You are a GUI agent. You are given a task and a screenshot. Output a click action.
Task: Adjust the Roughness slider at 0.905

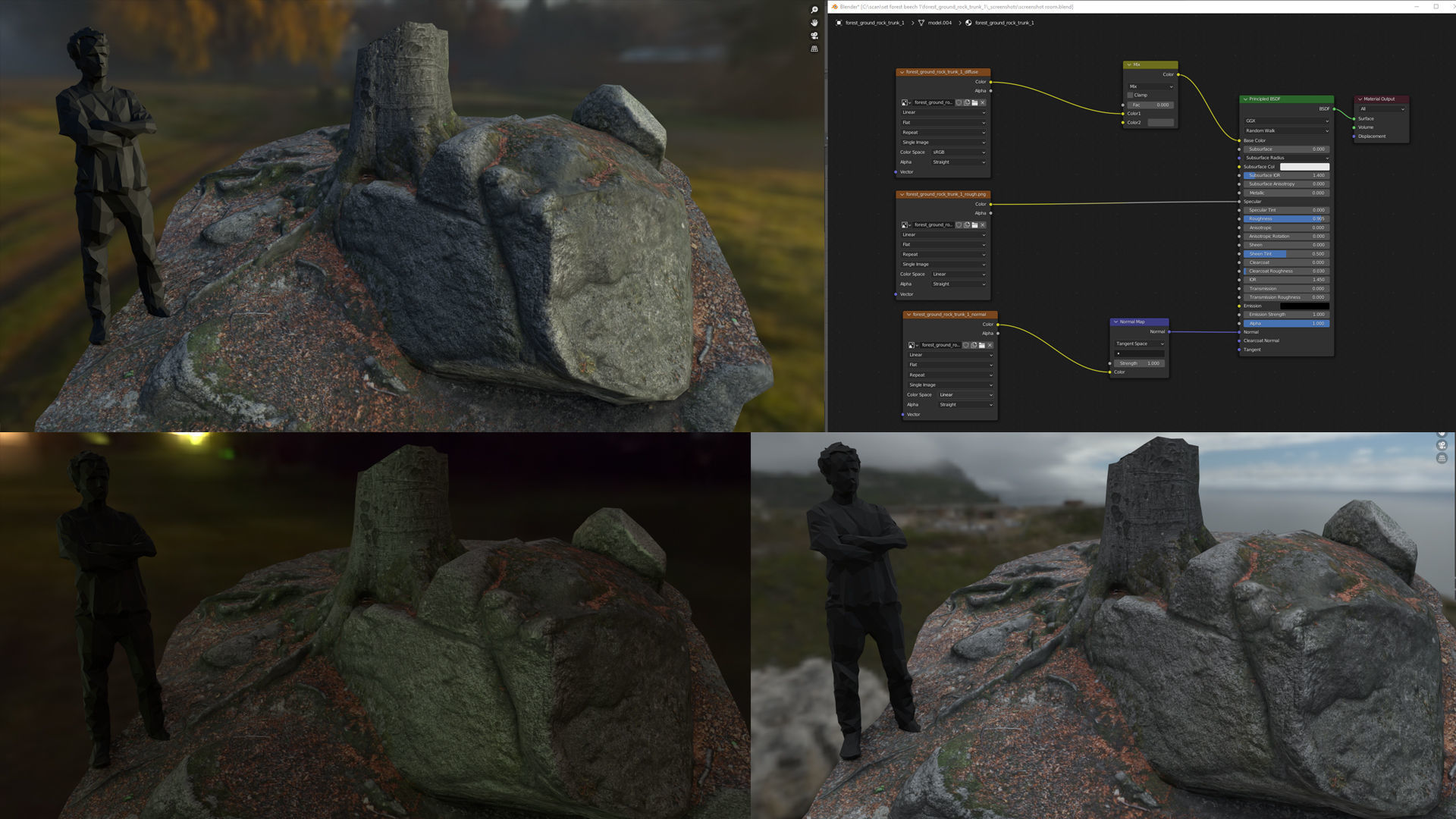click(x=1286, y=219)
